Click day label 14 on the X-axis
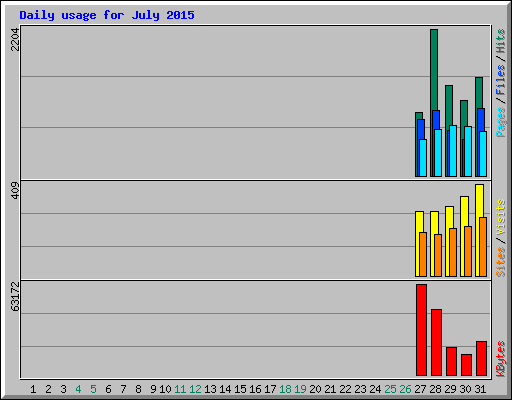Viewport: 512px width, 400px height. tap(225, 389)
